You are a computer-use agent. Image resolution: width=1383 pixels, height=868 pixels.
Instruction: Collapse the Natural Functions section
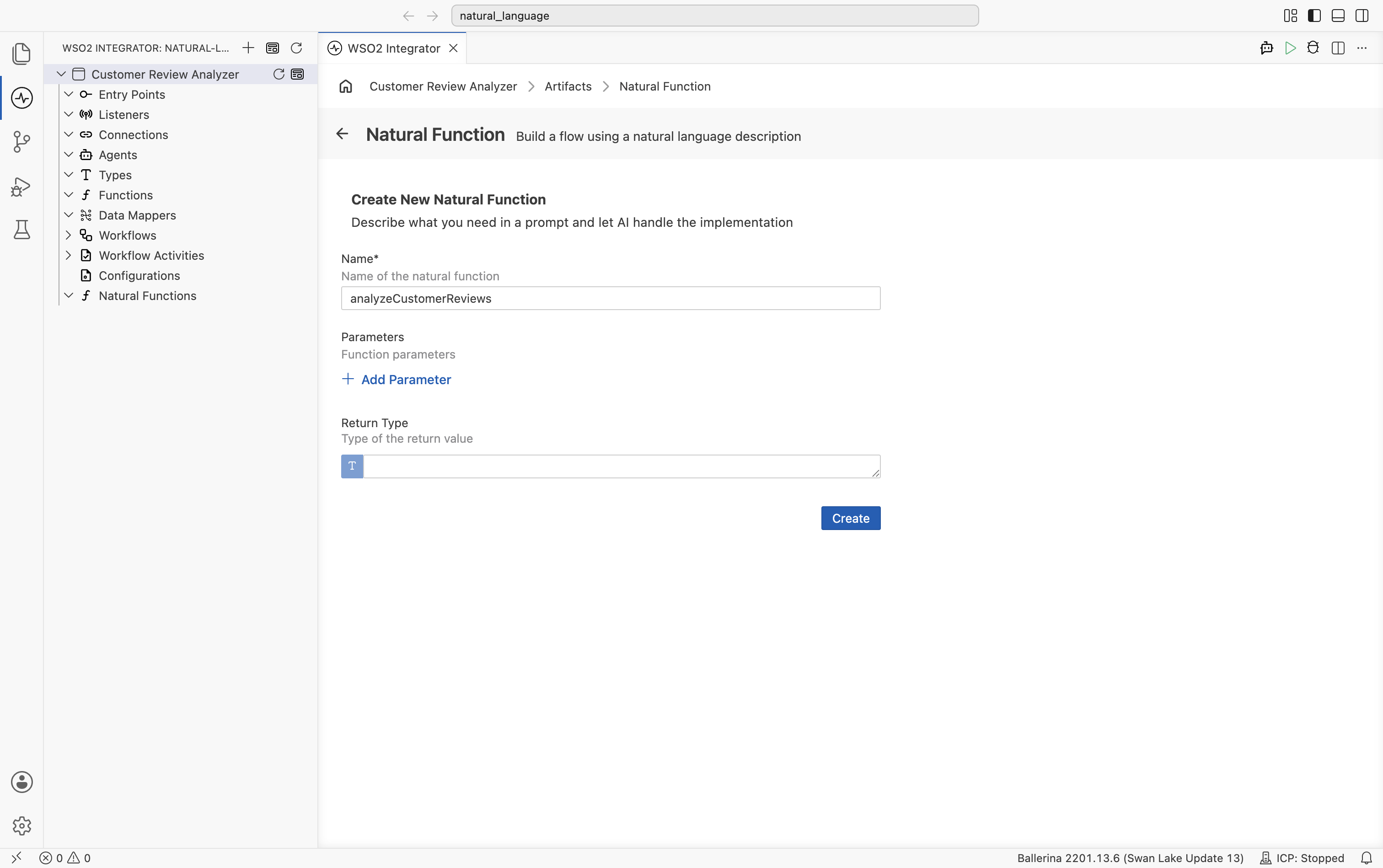click(68, 295)
